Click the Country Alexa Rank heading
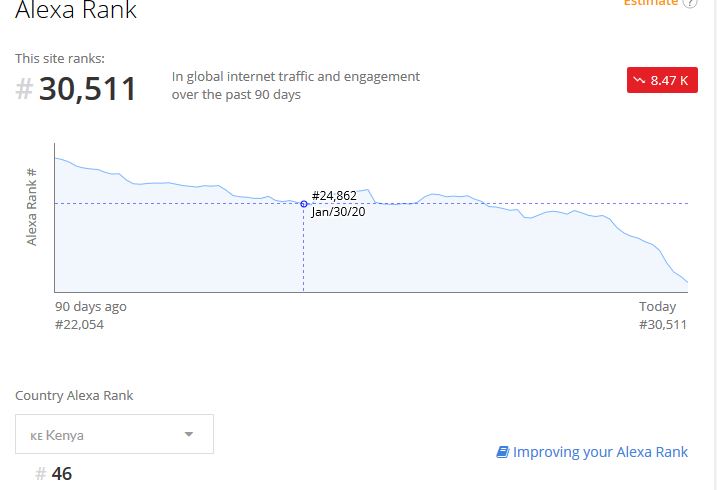This screenshot has width=717, height=490. point(74,395)
